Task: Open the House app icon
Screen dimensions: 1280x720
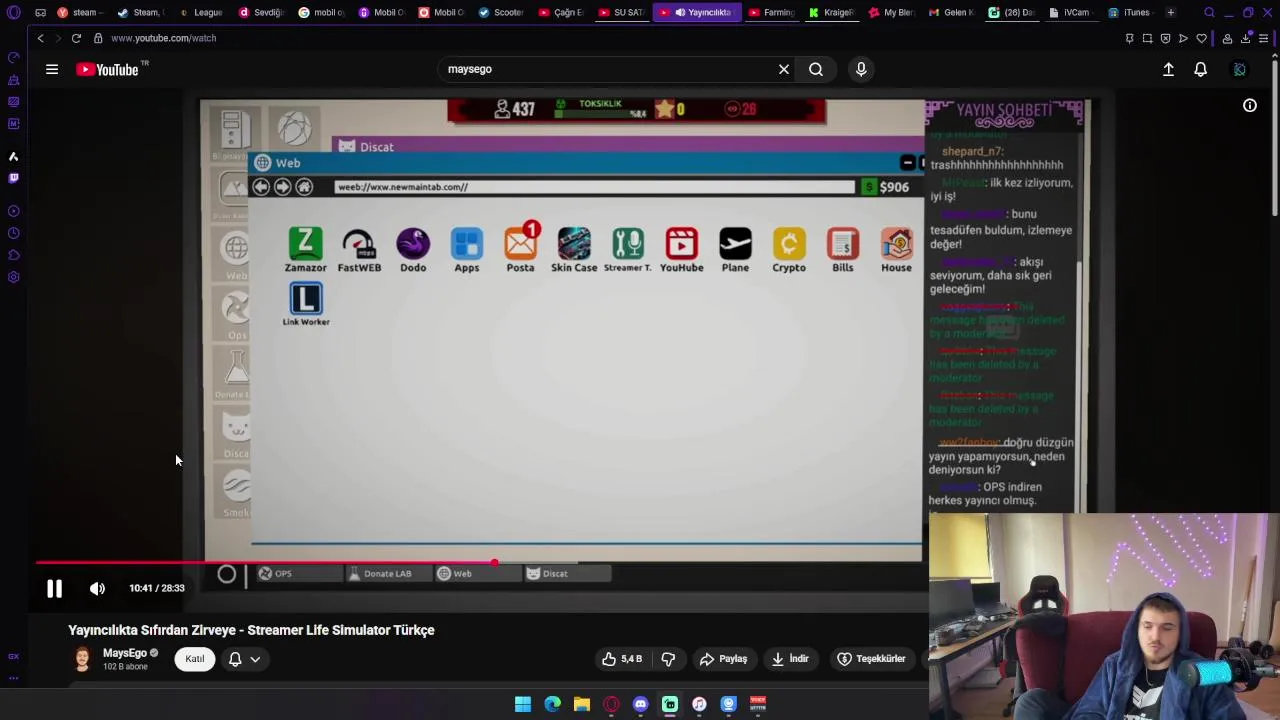Action: (896, 250)
